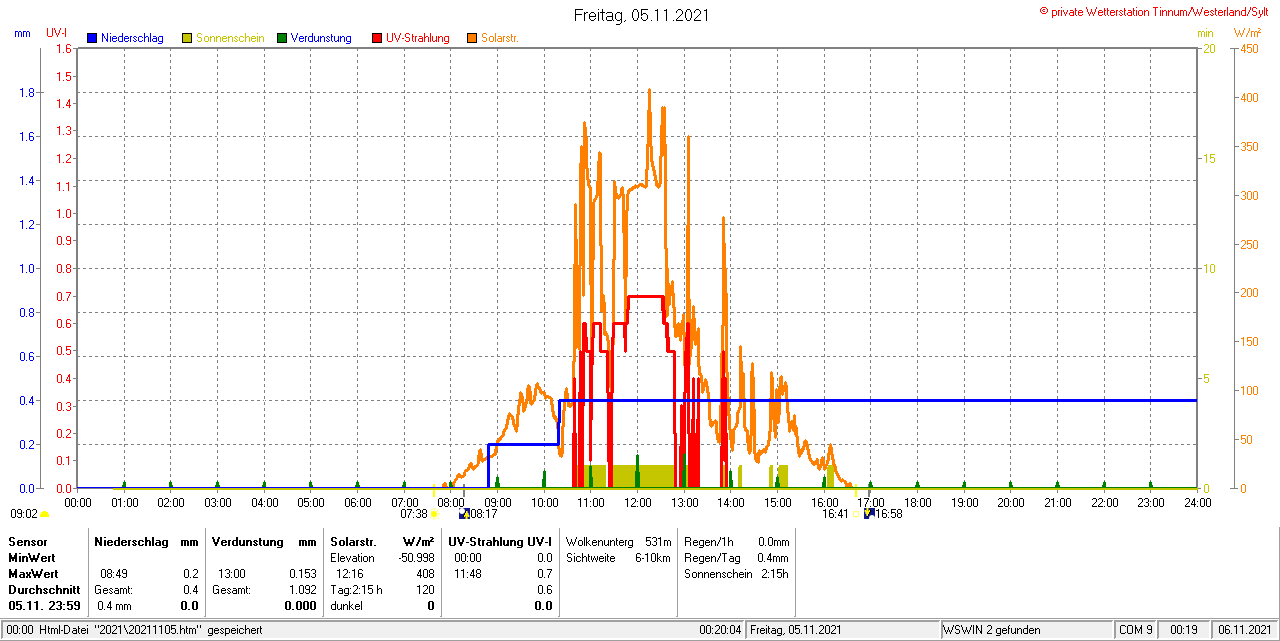Click the Freitag, 05.11.2021 status bar date
1280x641 pixels.
click(x=797, y=630)
